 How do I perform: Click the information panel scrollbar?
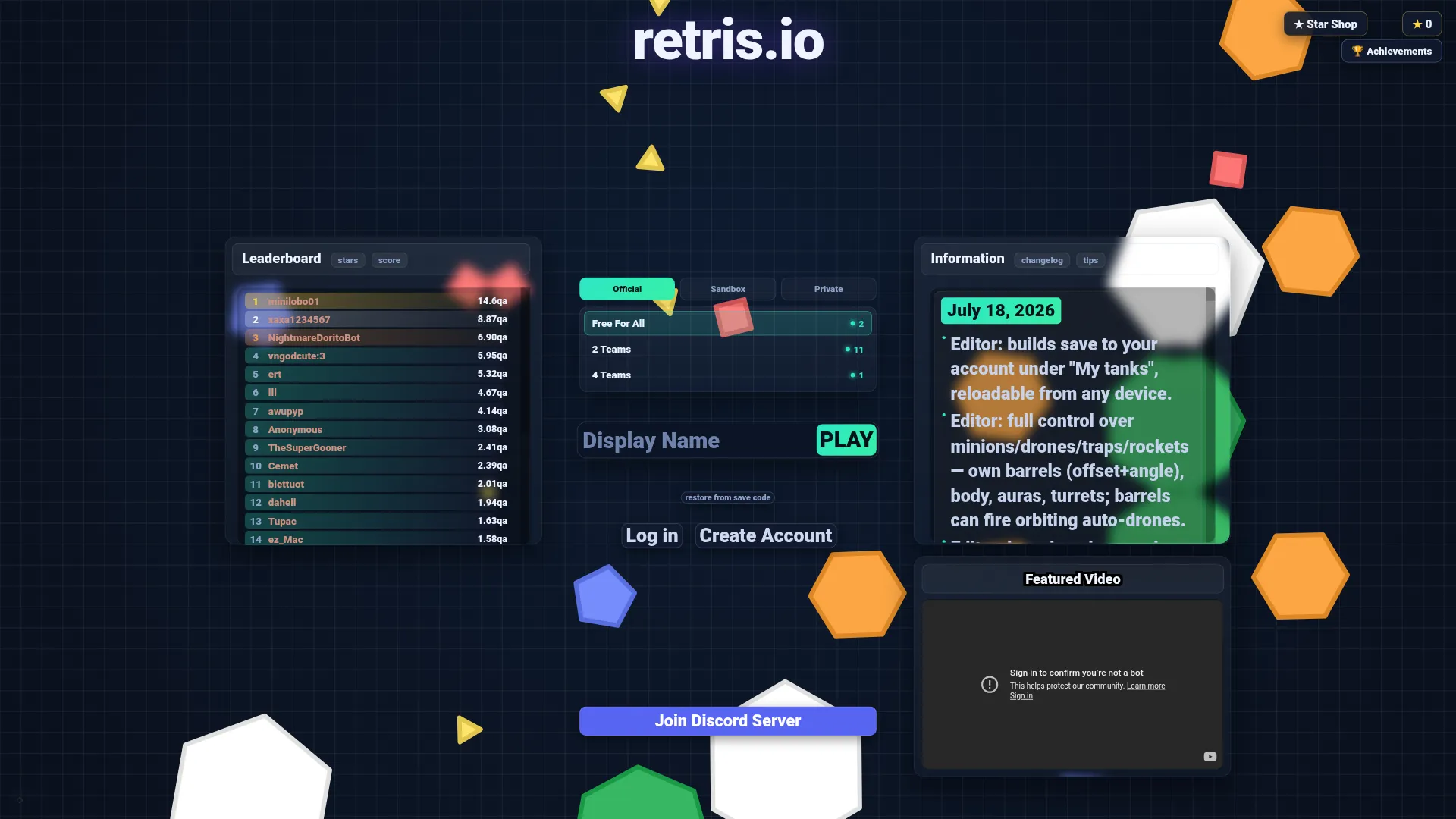(1210, 413)
